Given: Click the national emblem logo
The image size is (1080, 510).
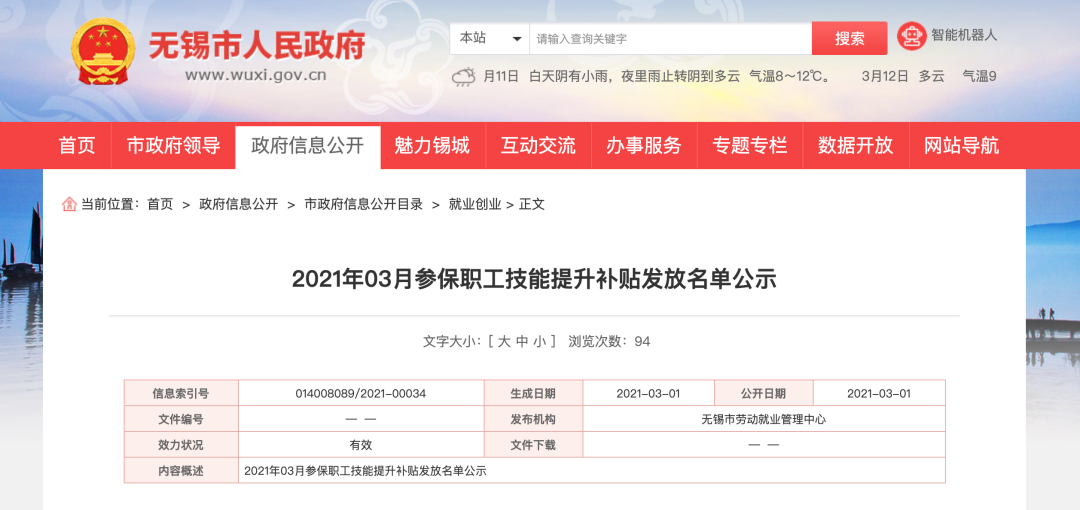Looking at the screenshot, I should (103, 52).
